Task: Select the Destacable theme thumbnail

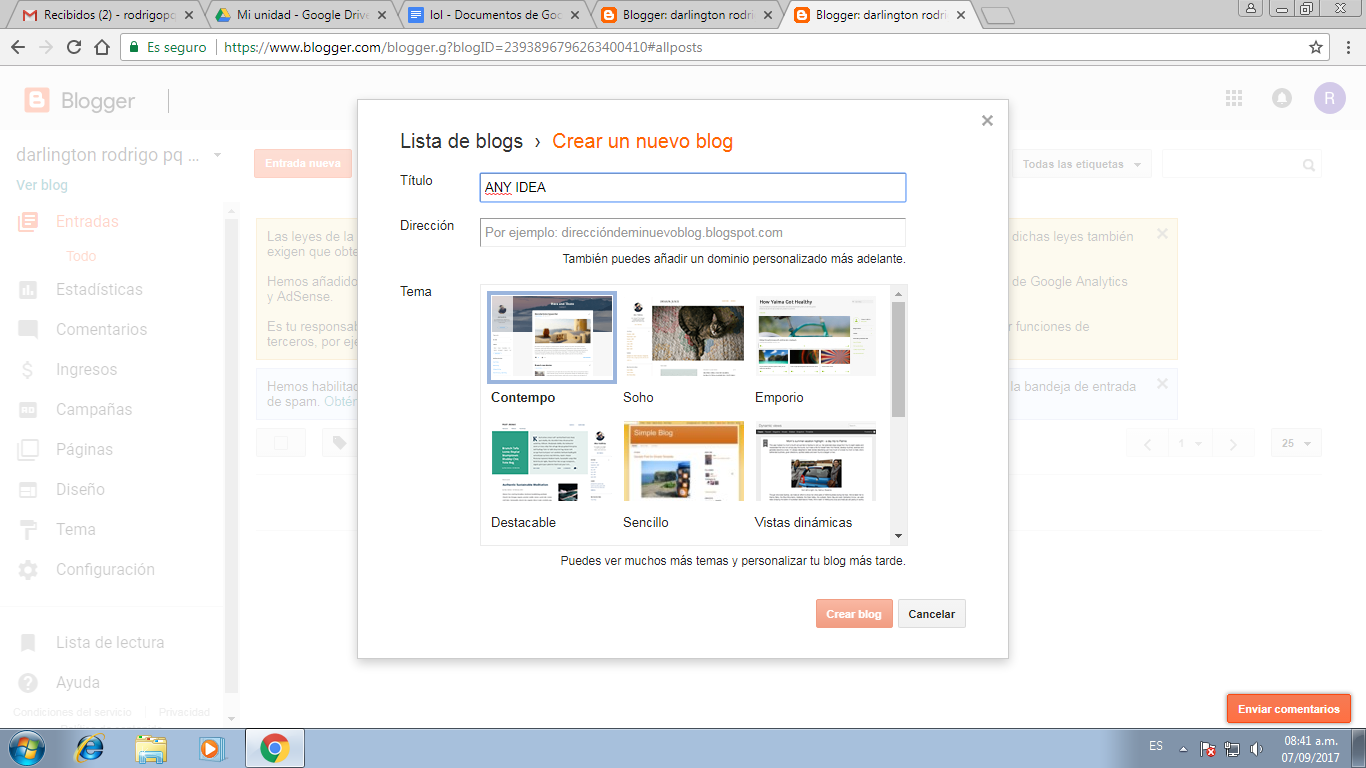Action: (x=552, y=462)
